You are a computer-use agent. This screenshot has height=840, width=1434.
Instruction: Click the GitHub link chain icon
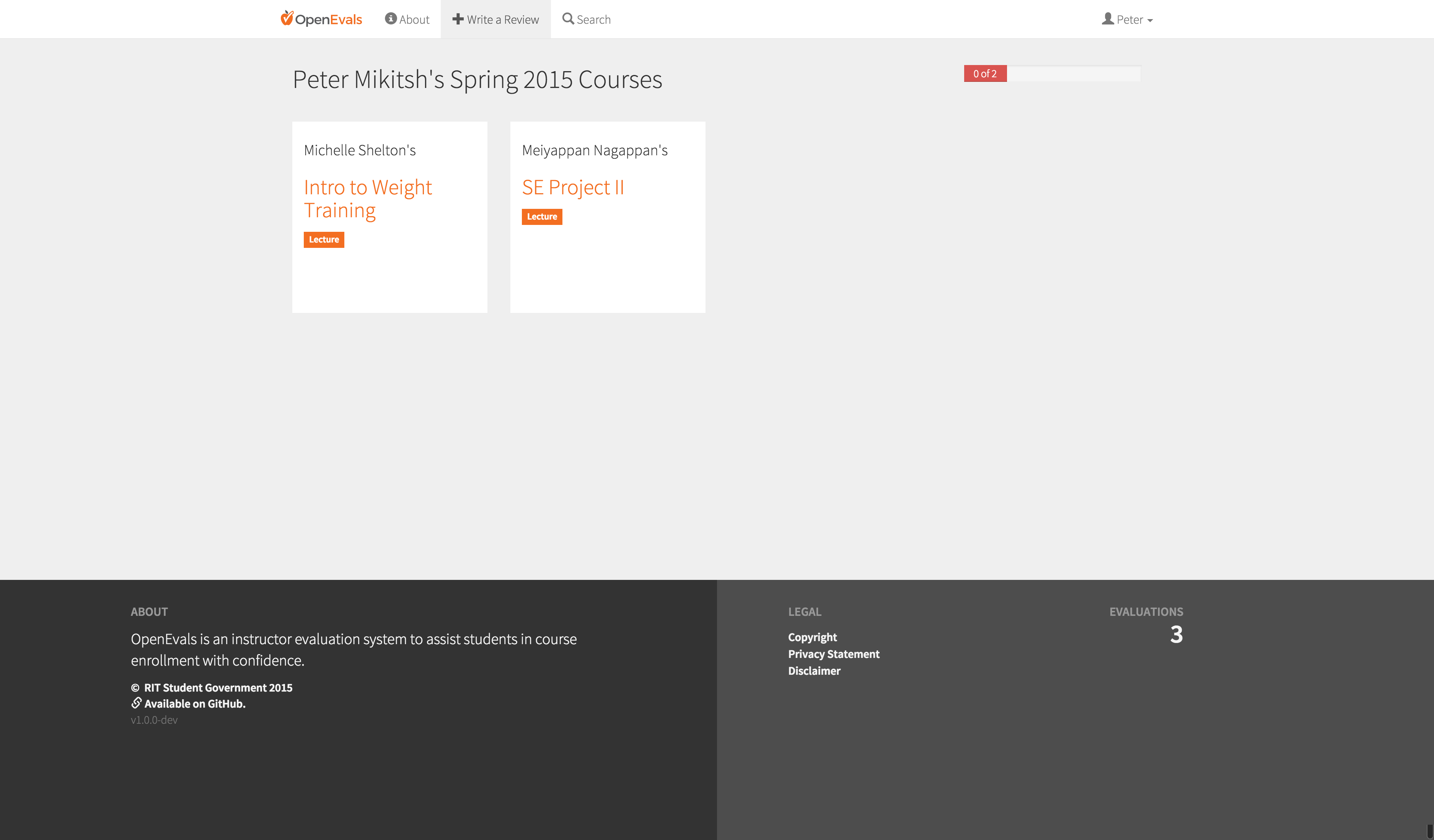tap(136, 703)
